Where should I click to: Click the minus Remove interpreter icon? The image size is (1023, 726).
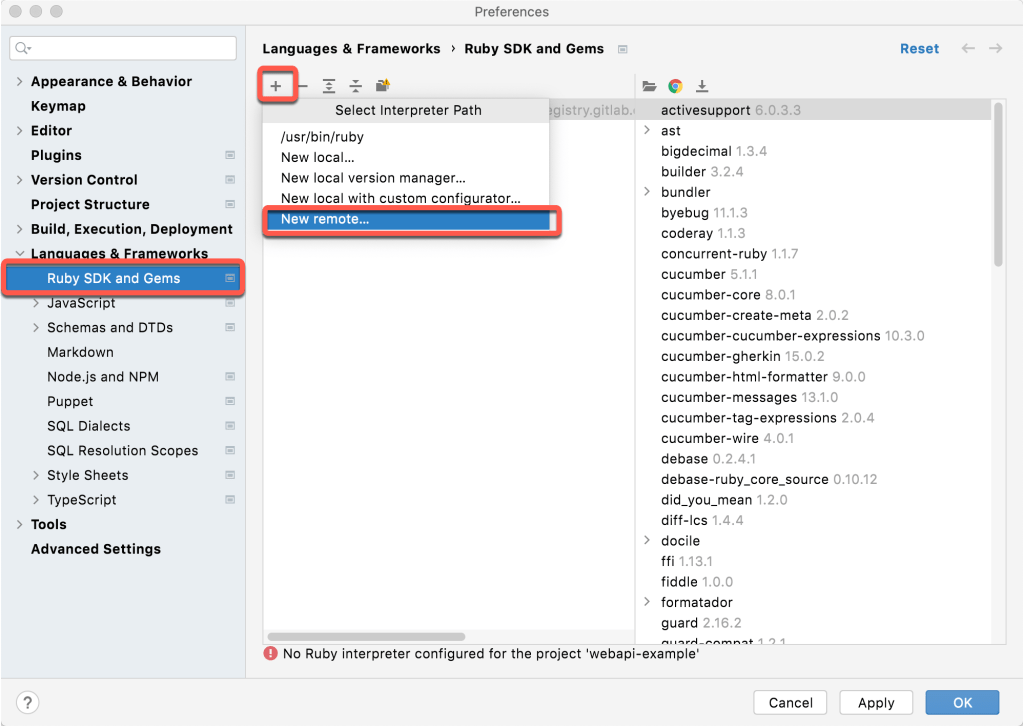coord(302,86)
